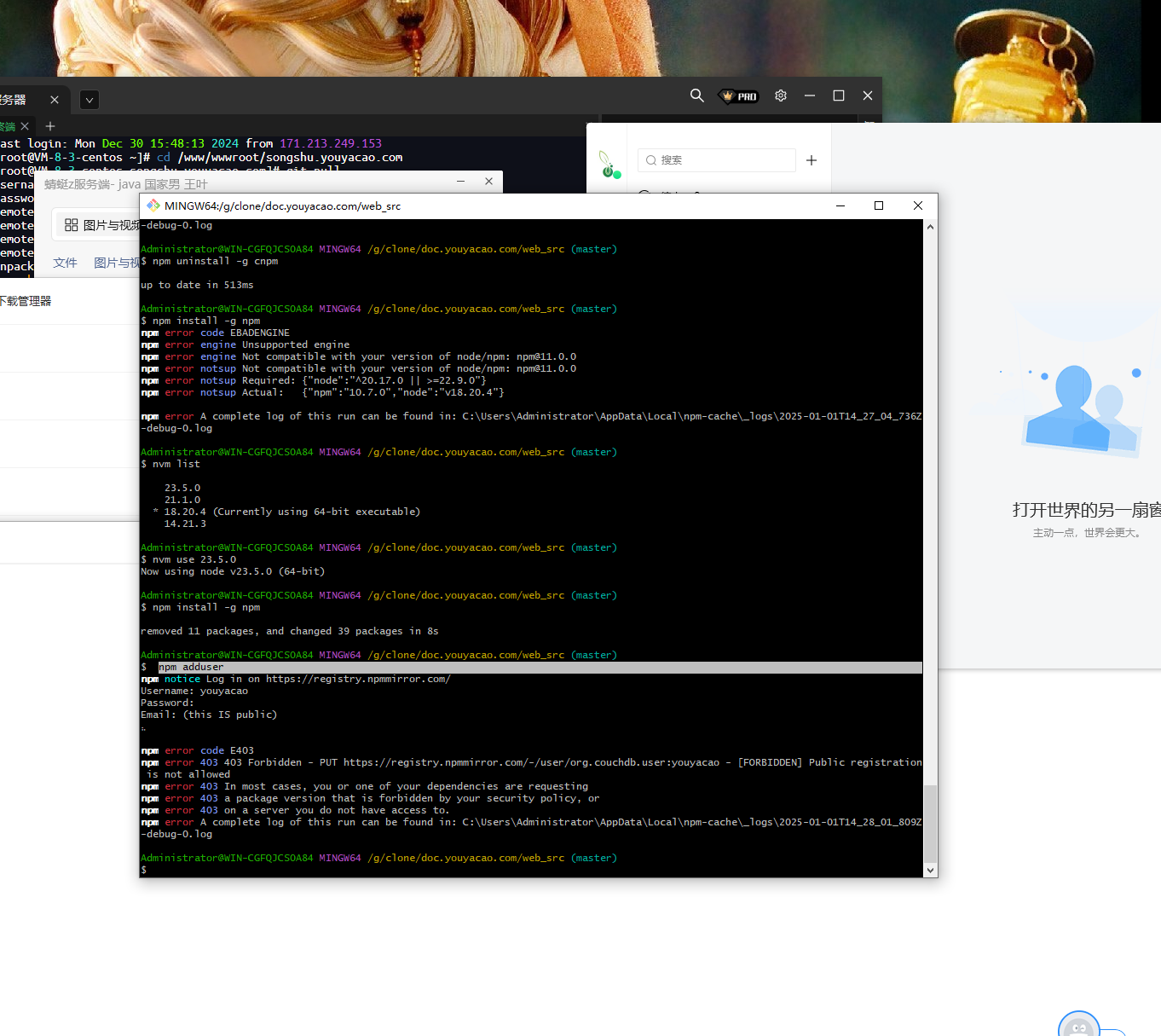Expand the session tab list dropdown
Image resolution: width=1161 pixels, height=1036 pixels.
click(x=90, y=100)
